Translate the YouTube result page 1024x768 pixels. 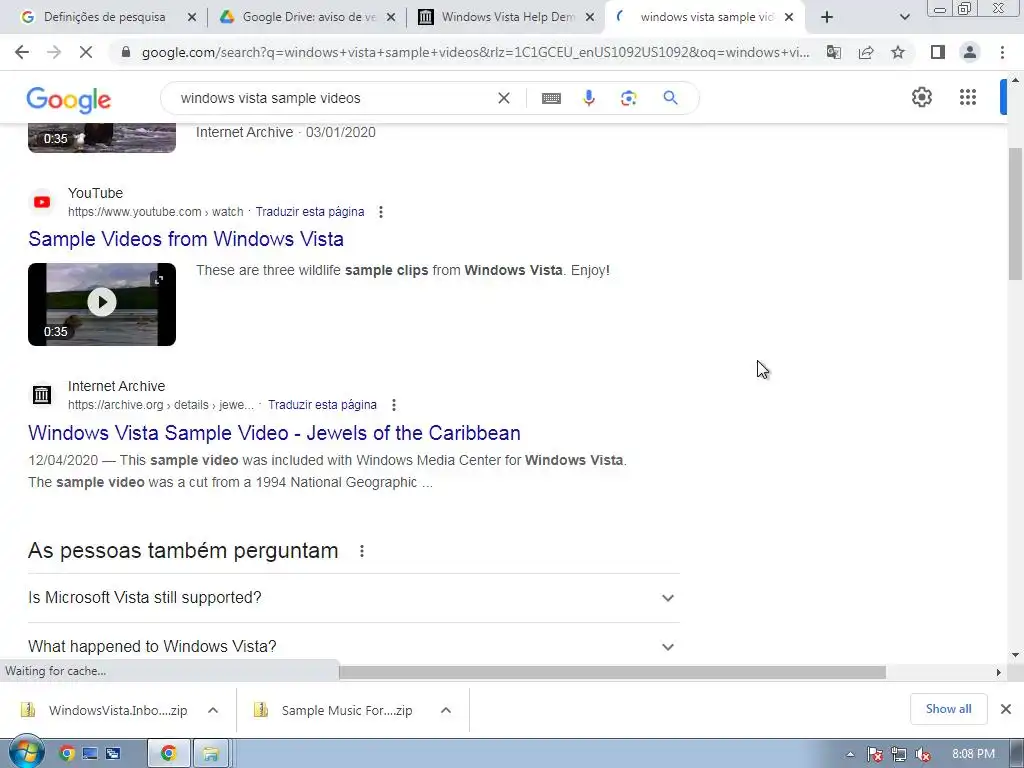coord(310,212)
